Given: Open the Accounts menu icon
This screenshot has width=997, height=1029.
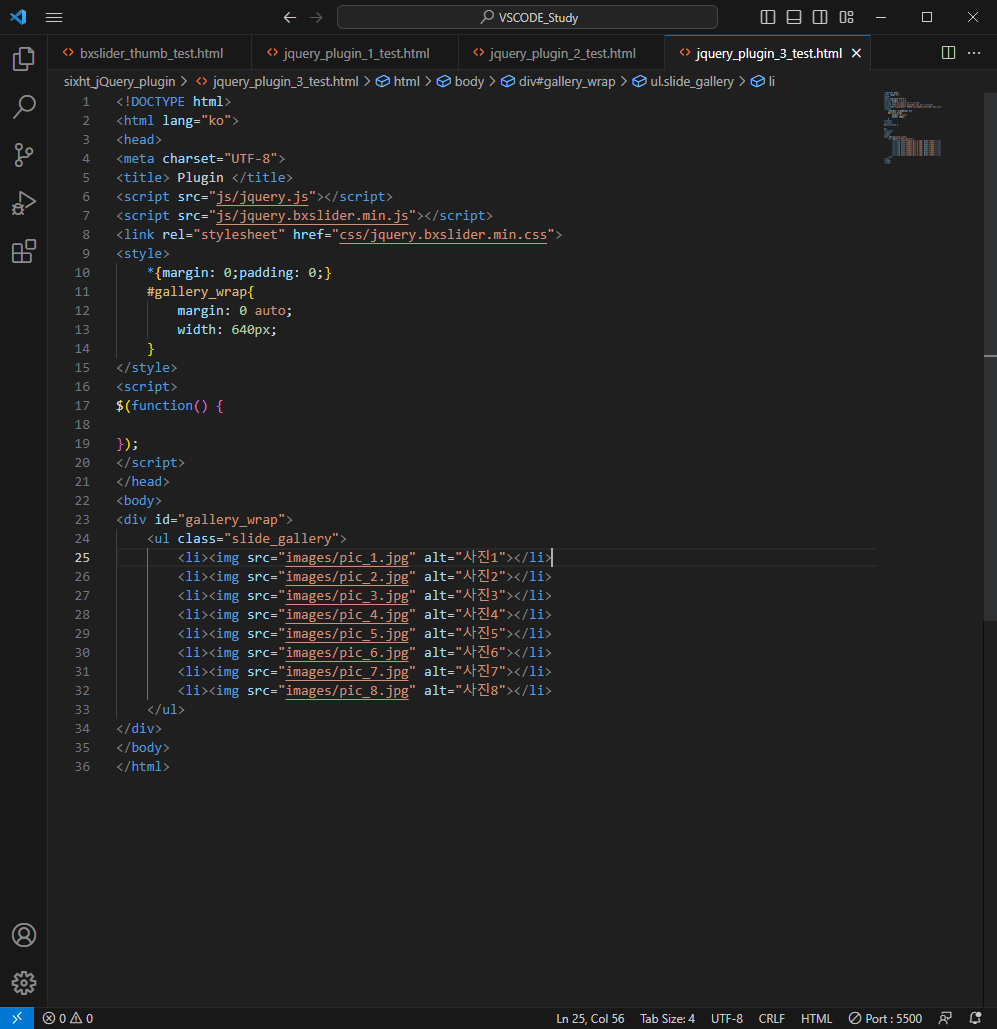Looking at the screenshot, I should pyautogui.click(x=24, y=934).
